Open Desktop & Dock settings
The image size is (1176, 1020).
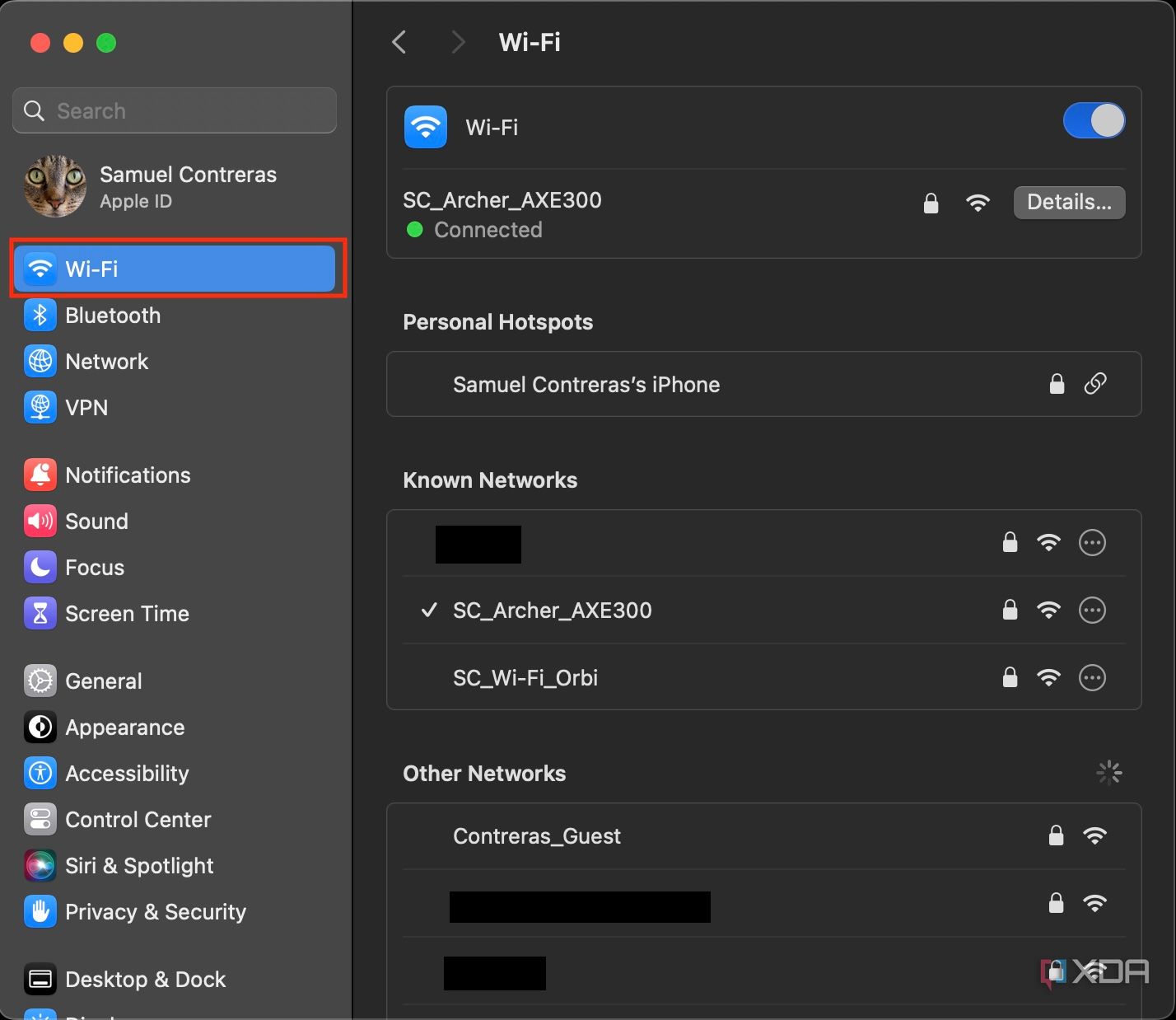tap(145, 979)
